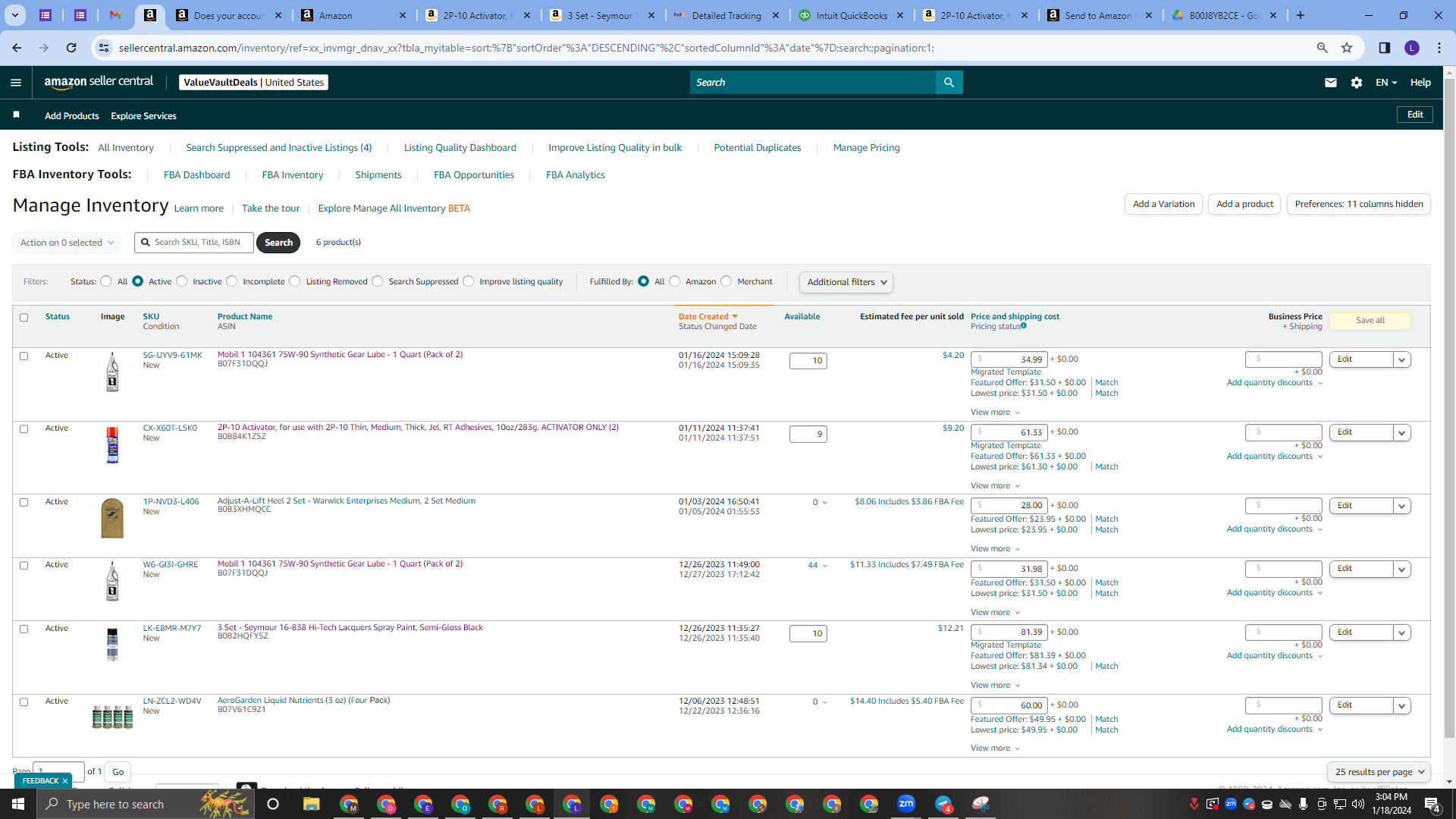Open Listing Quality Dashboard
The width and height of the screenshot is (1456, 819).
point(460,148)
